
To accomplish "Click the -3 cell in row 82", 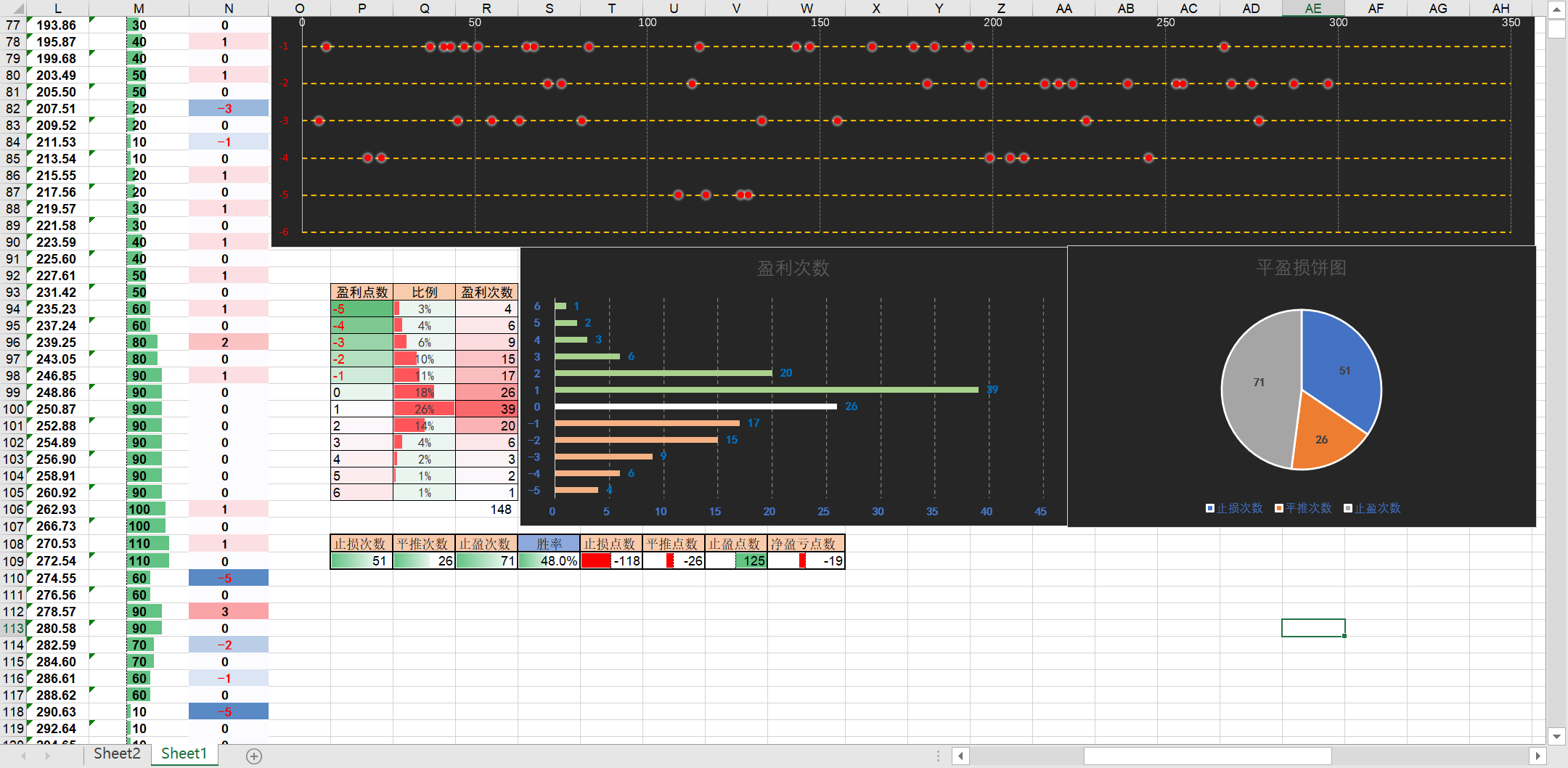I will 229,108.
